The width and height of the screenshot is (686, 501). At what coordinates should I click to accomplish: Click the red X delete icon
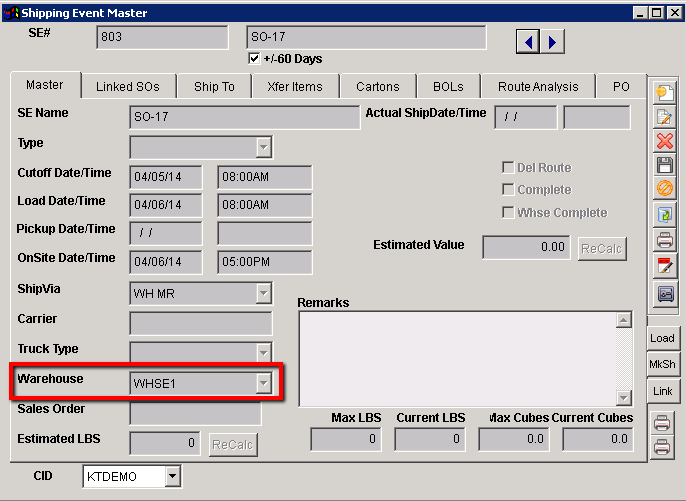pyautogui.click(x=664, y=141)
